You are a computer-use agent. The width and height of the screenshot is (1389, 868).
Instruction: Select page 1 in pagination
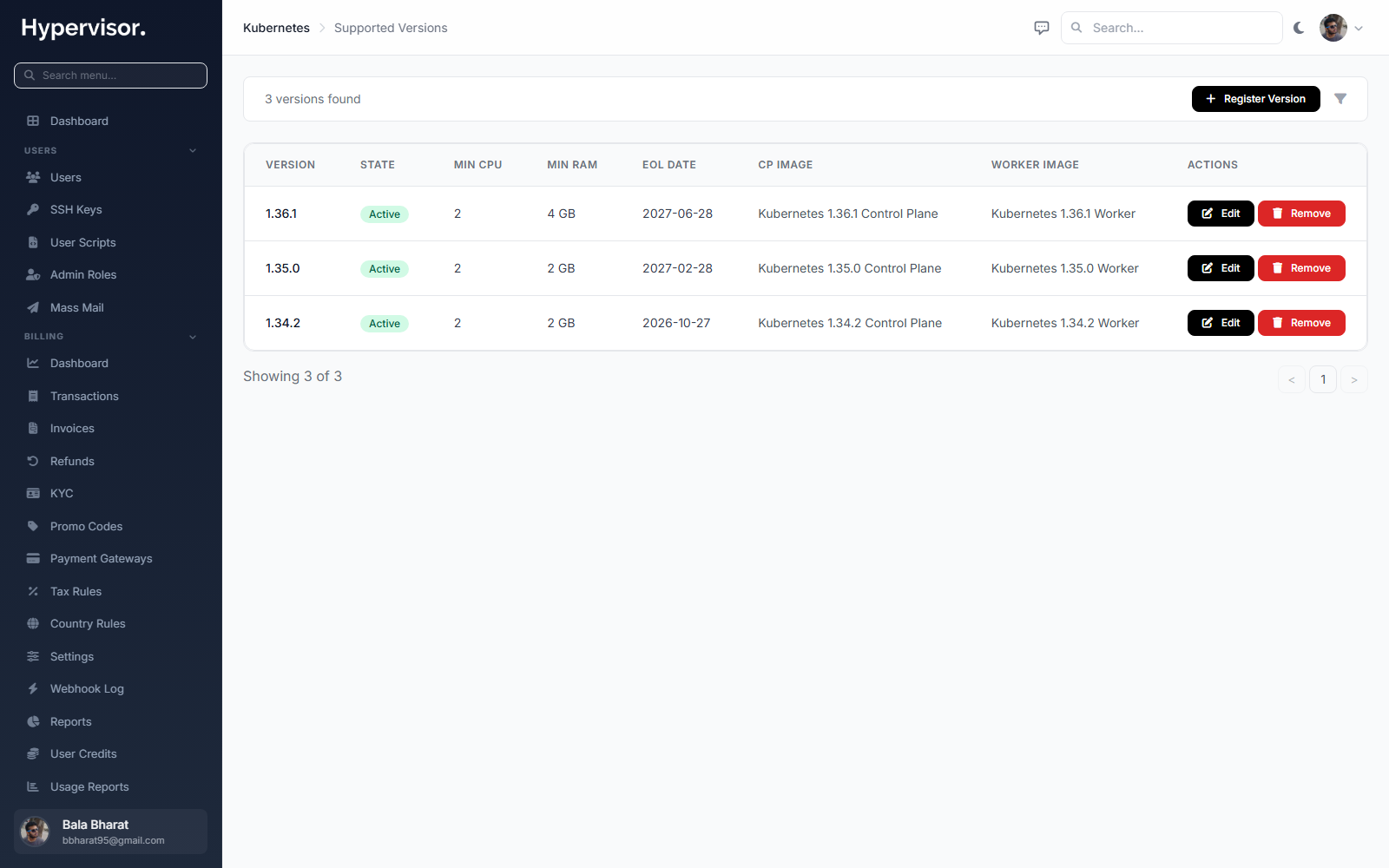coord(1323,379)
